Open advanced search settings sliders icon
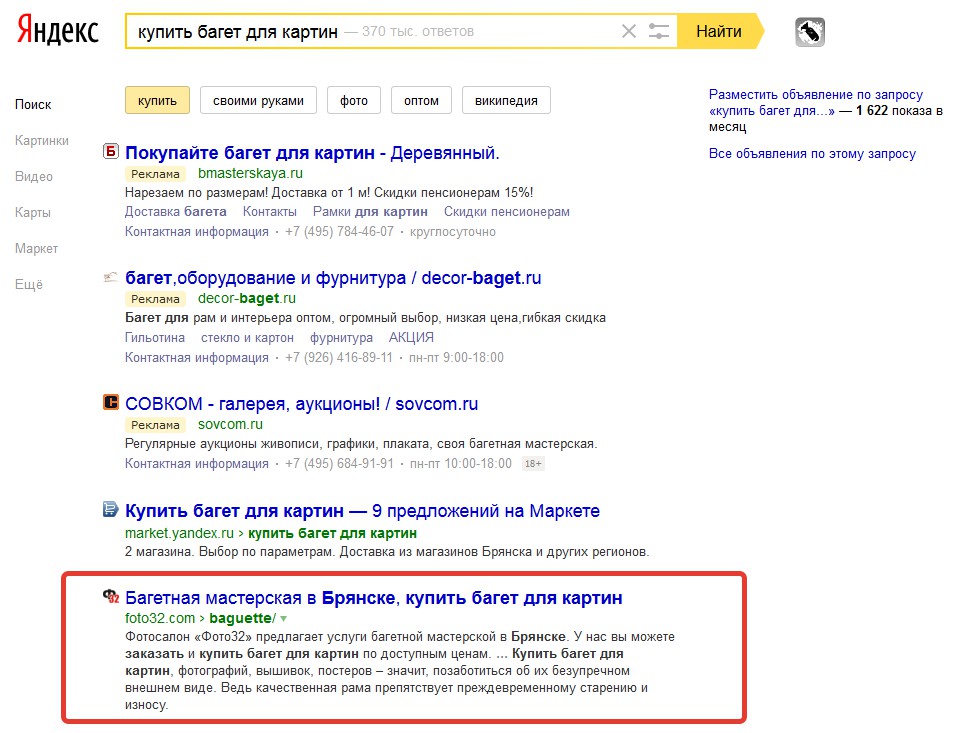This screenshot has height=733, width=977. click(x=659, y=31)
